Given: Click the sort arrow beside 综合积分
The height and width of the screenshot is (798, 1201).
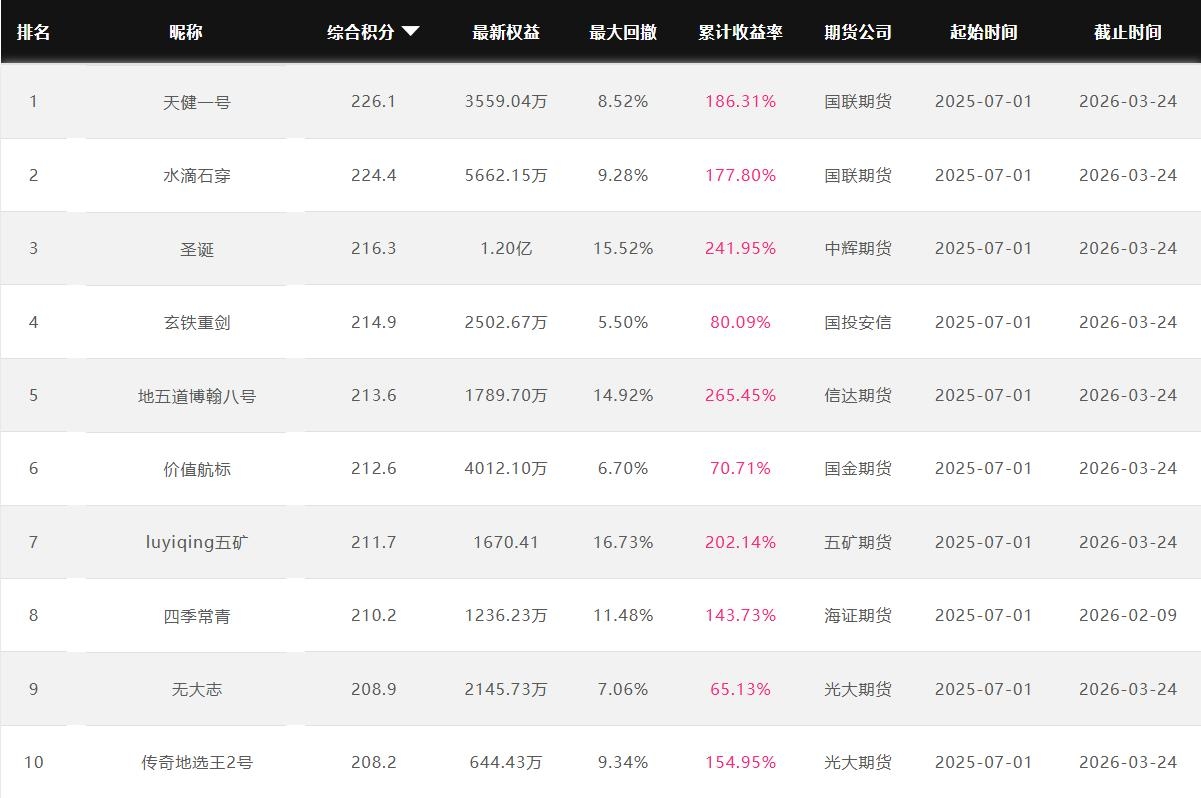Looking at the screenshot, I should pos(410,32).
